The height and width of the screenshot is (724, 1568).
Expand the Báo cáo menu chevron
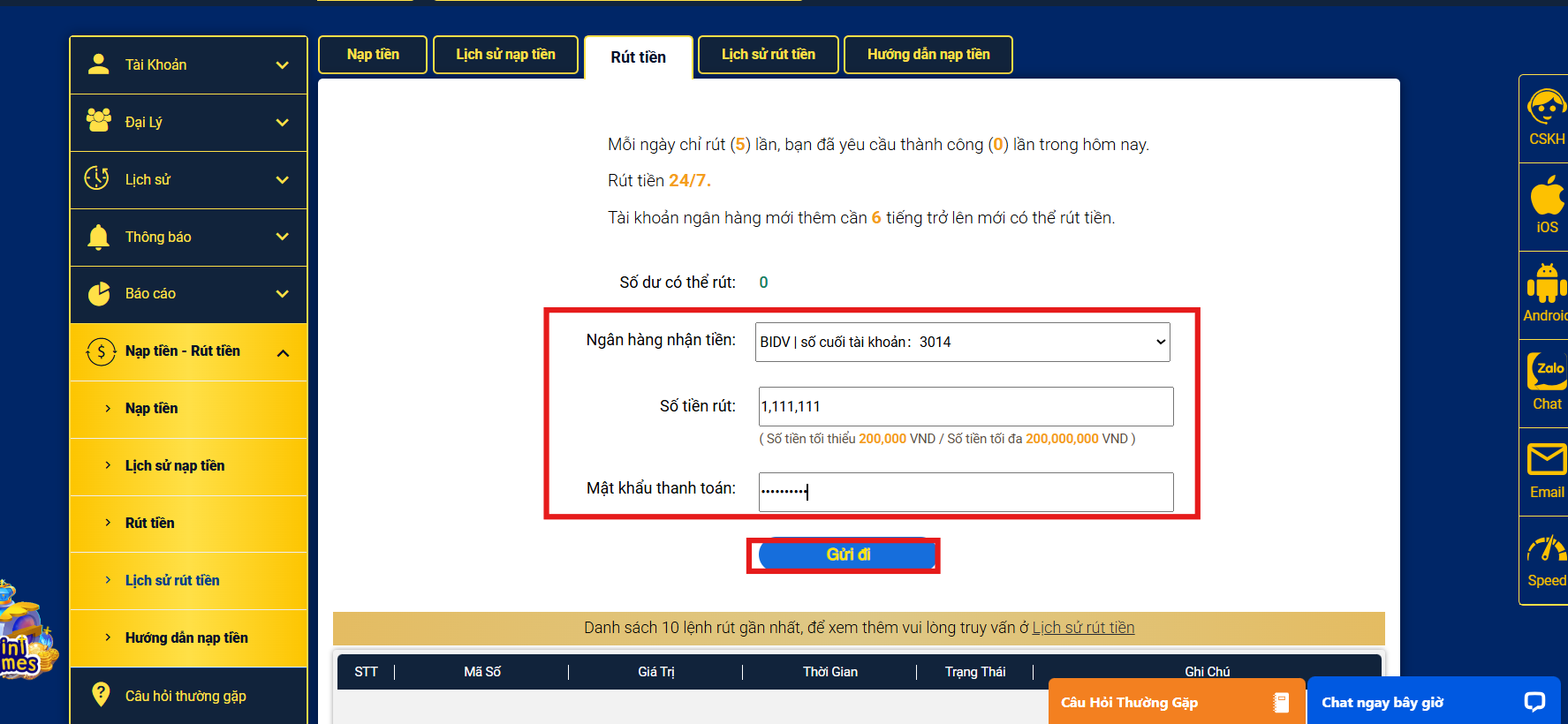tap(283, 294)
